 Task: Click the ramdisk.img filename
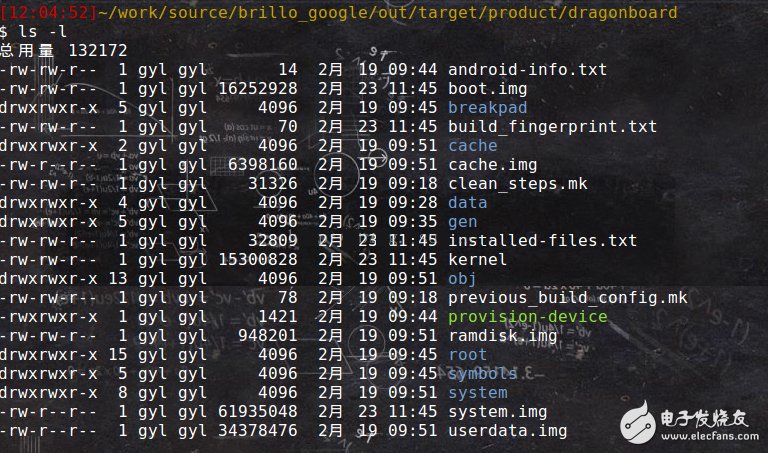(502, 336)
